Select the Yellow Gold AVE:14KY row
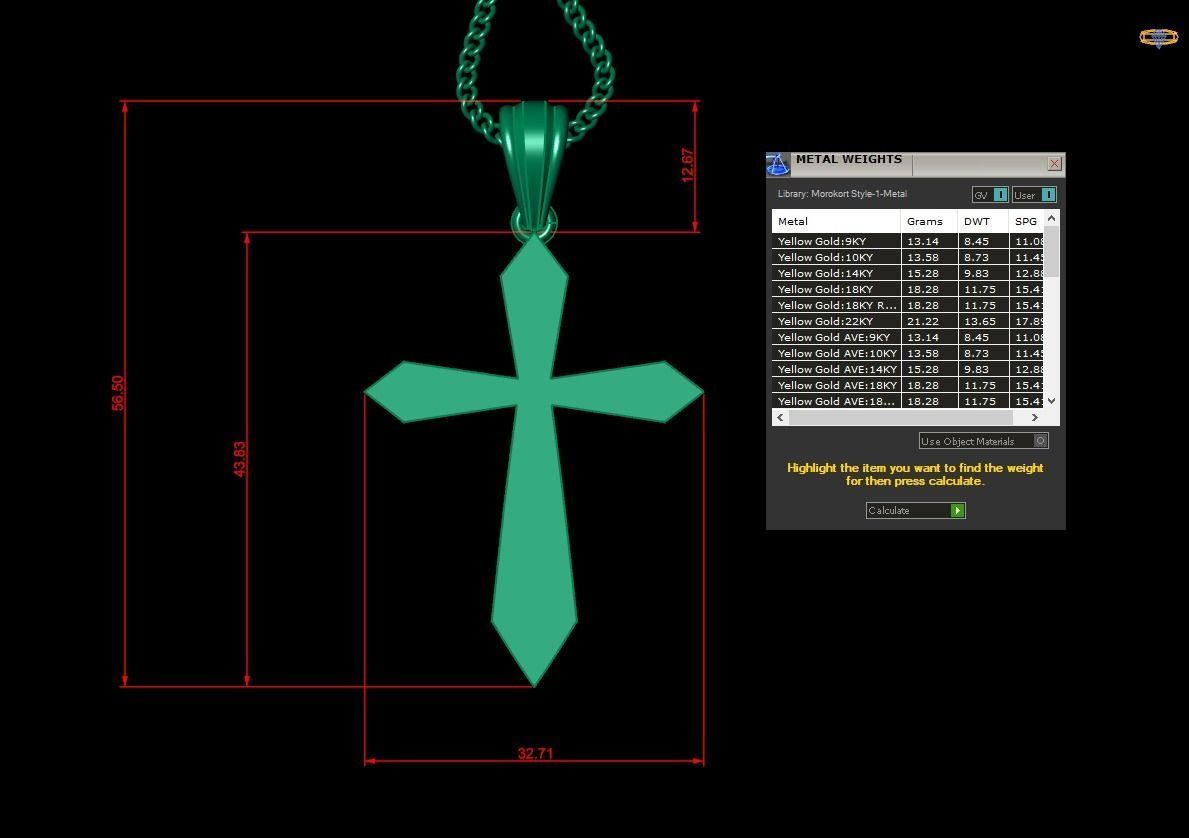This screenshot has height=838, width=1189. tap(908, 369)
